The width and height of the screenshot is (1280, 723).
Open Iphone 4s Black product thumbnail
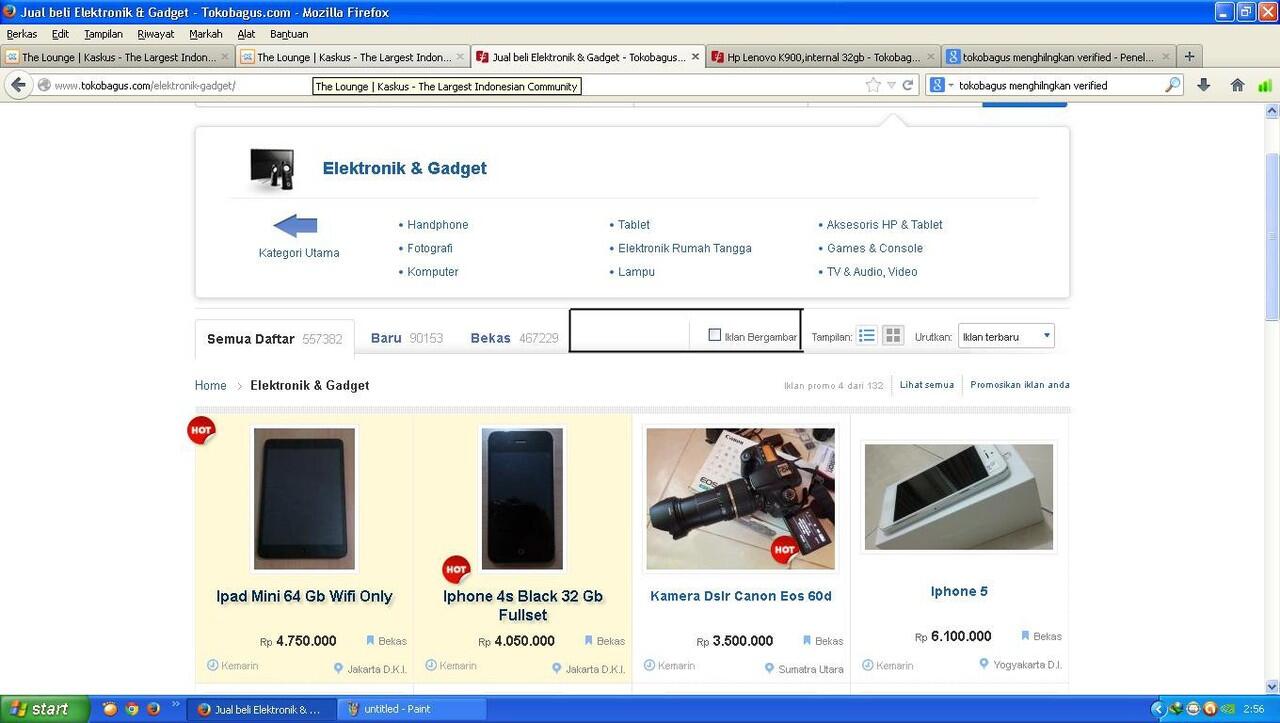[x=522, y=498]
